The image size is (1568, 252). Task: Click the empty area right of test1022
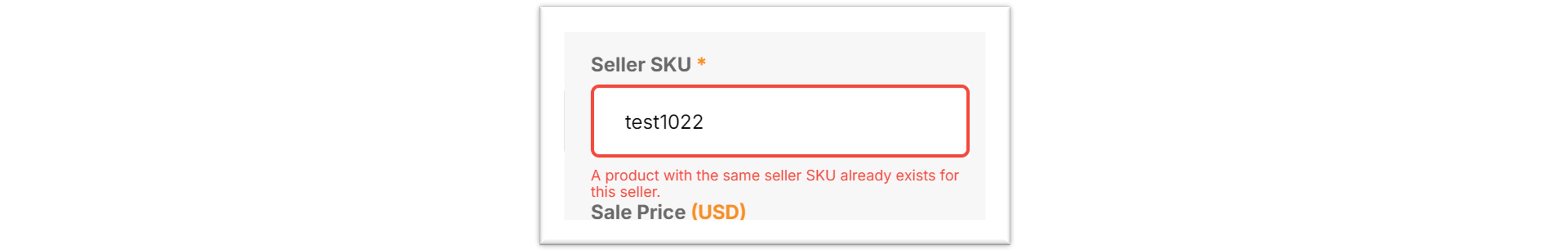pyautogui.click(x=840, y=122)
